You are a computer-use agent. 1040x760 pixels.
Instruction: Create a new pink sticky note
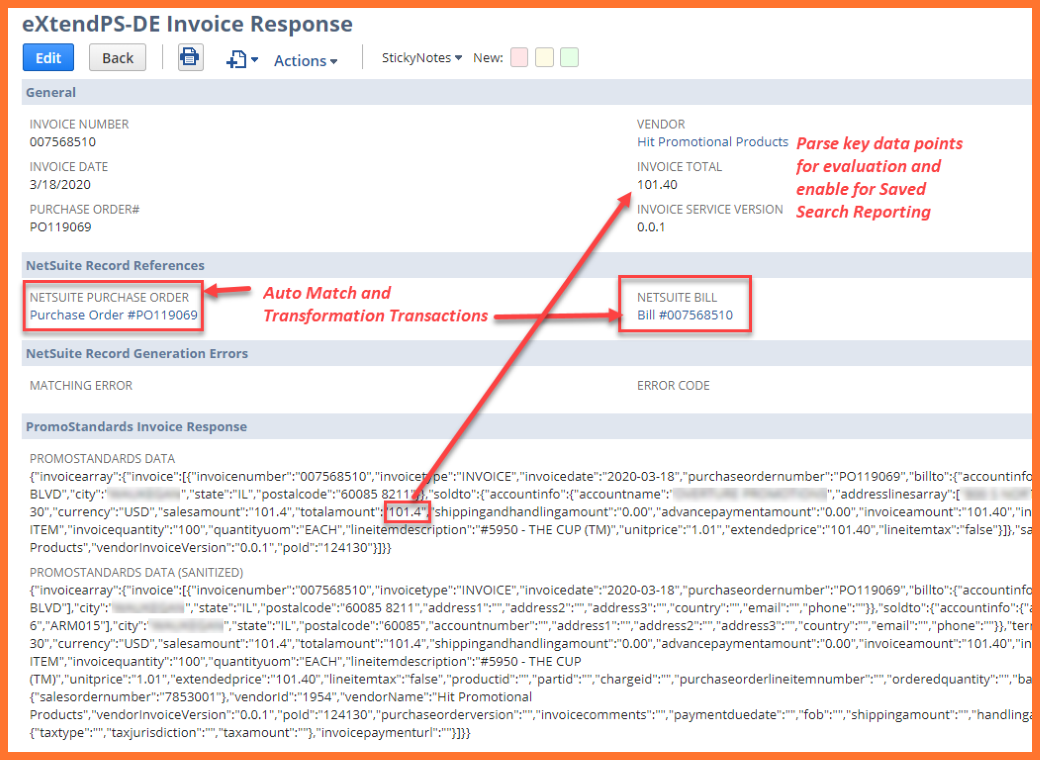click(x=519, y=58)
